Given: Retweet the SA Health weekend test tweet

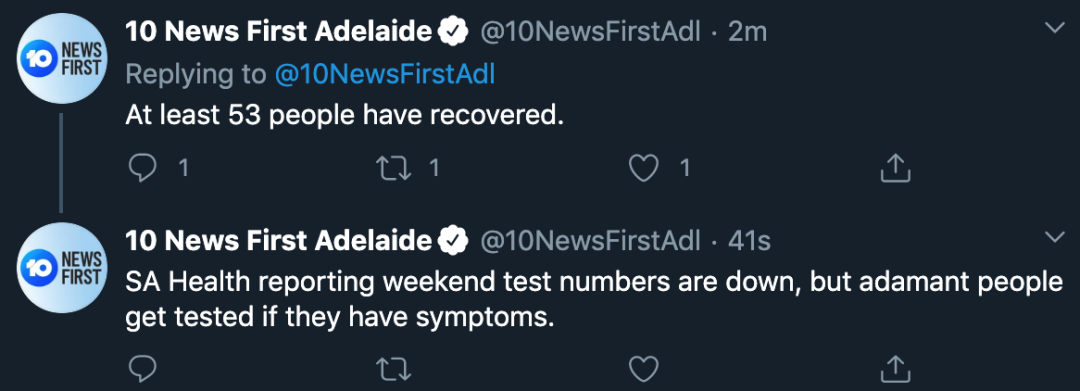Looking at the screenshot, I should 395,370.
